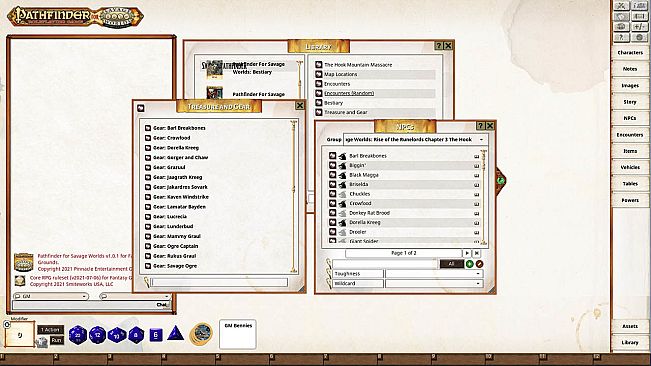Click the token icon for Crowfood NPC
Viewport: 651px width, 366px height.
click(342, 203)
